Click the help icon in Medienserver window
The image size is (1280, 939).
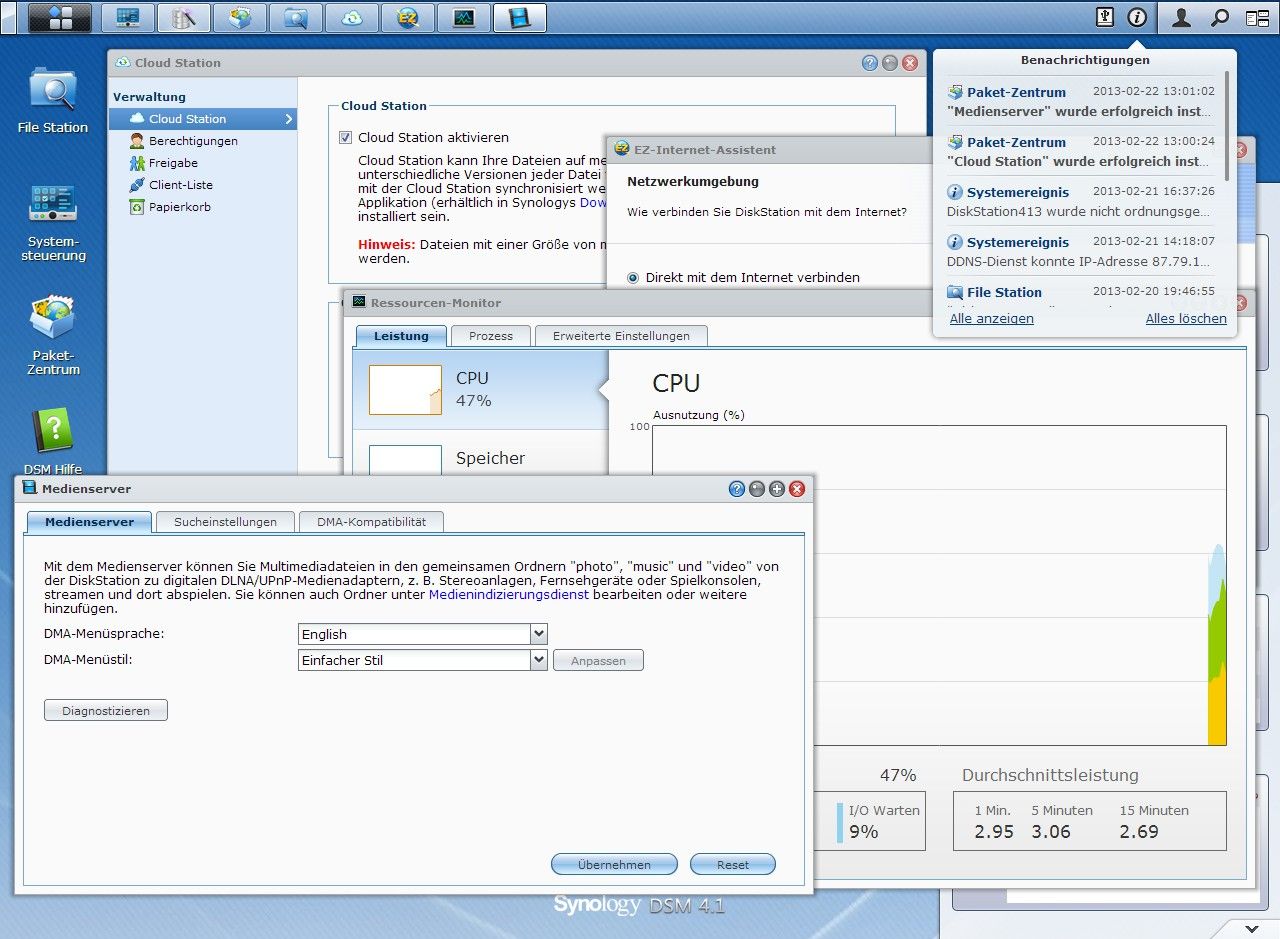point(737,489)
